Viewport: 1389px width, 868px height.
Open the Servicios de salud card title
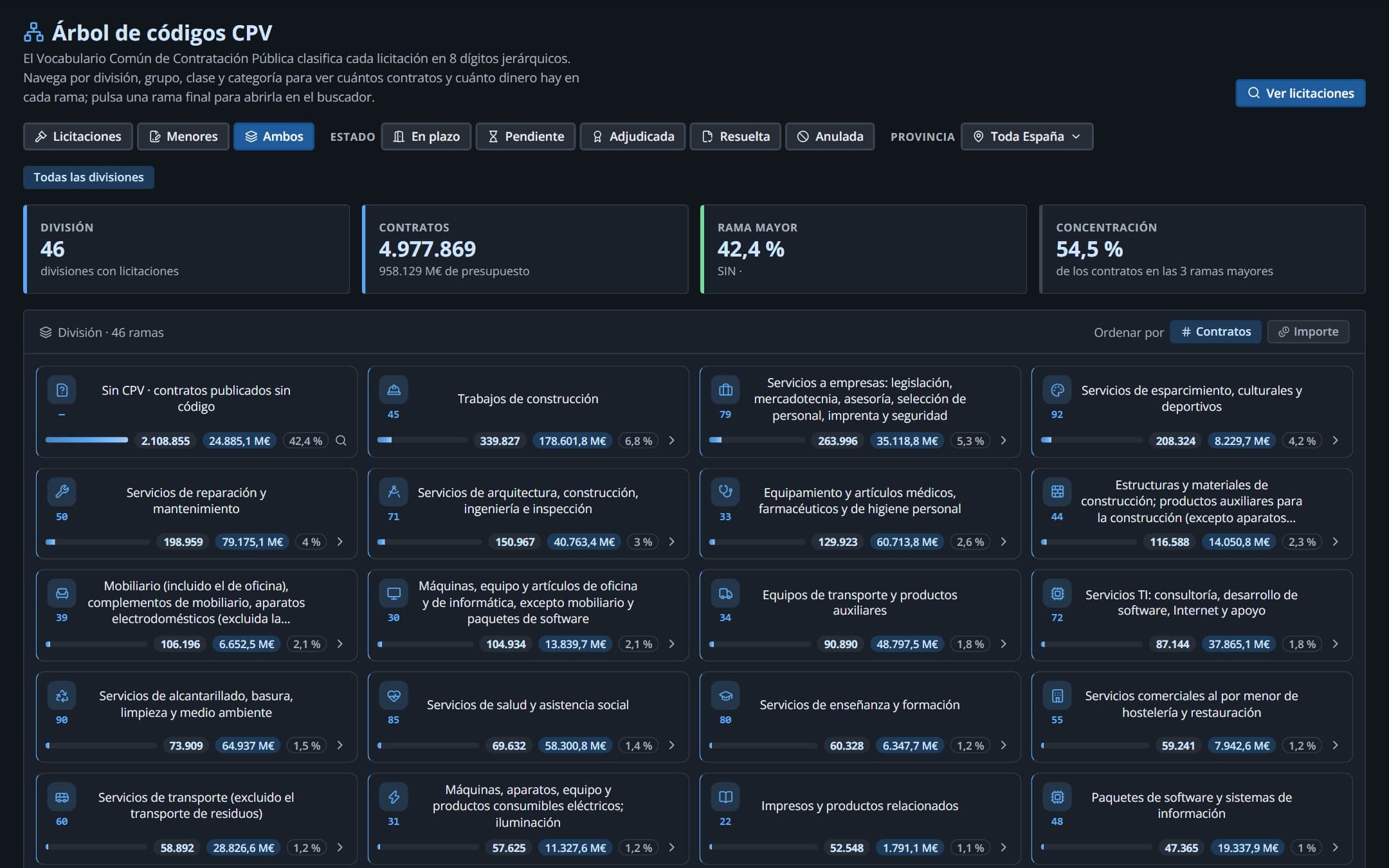tap(528, 705)
